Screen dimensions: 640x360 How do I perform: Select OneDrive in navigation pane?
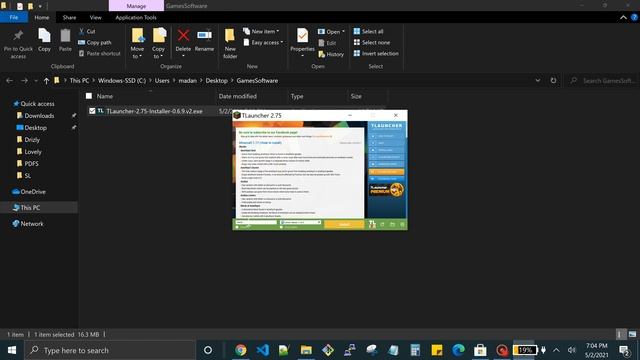33,191
